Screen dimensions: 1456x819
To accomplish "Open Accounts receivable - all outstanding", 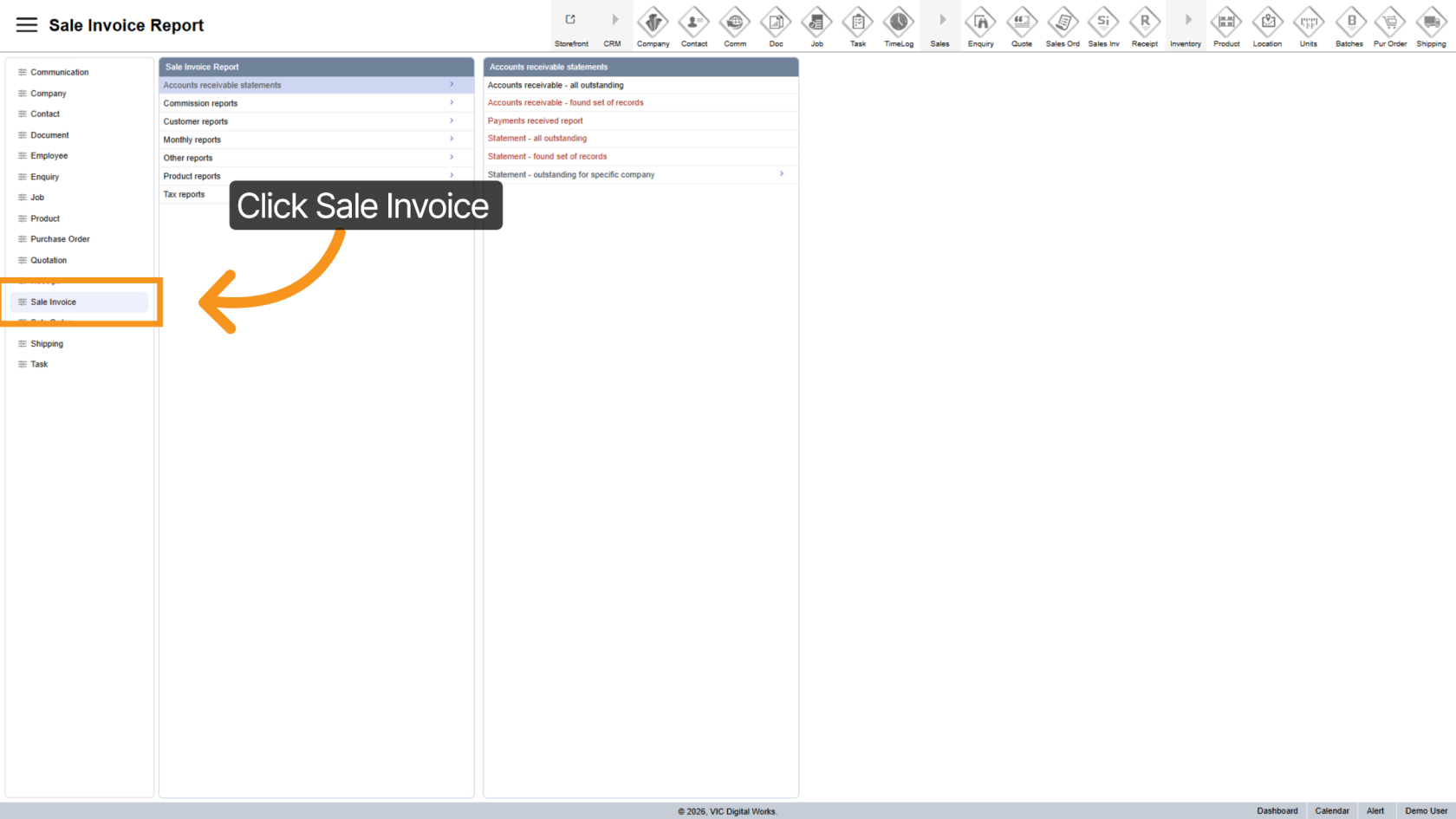I will [x=556, y=85].
